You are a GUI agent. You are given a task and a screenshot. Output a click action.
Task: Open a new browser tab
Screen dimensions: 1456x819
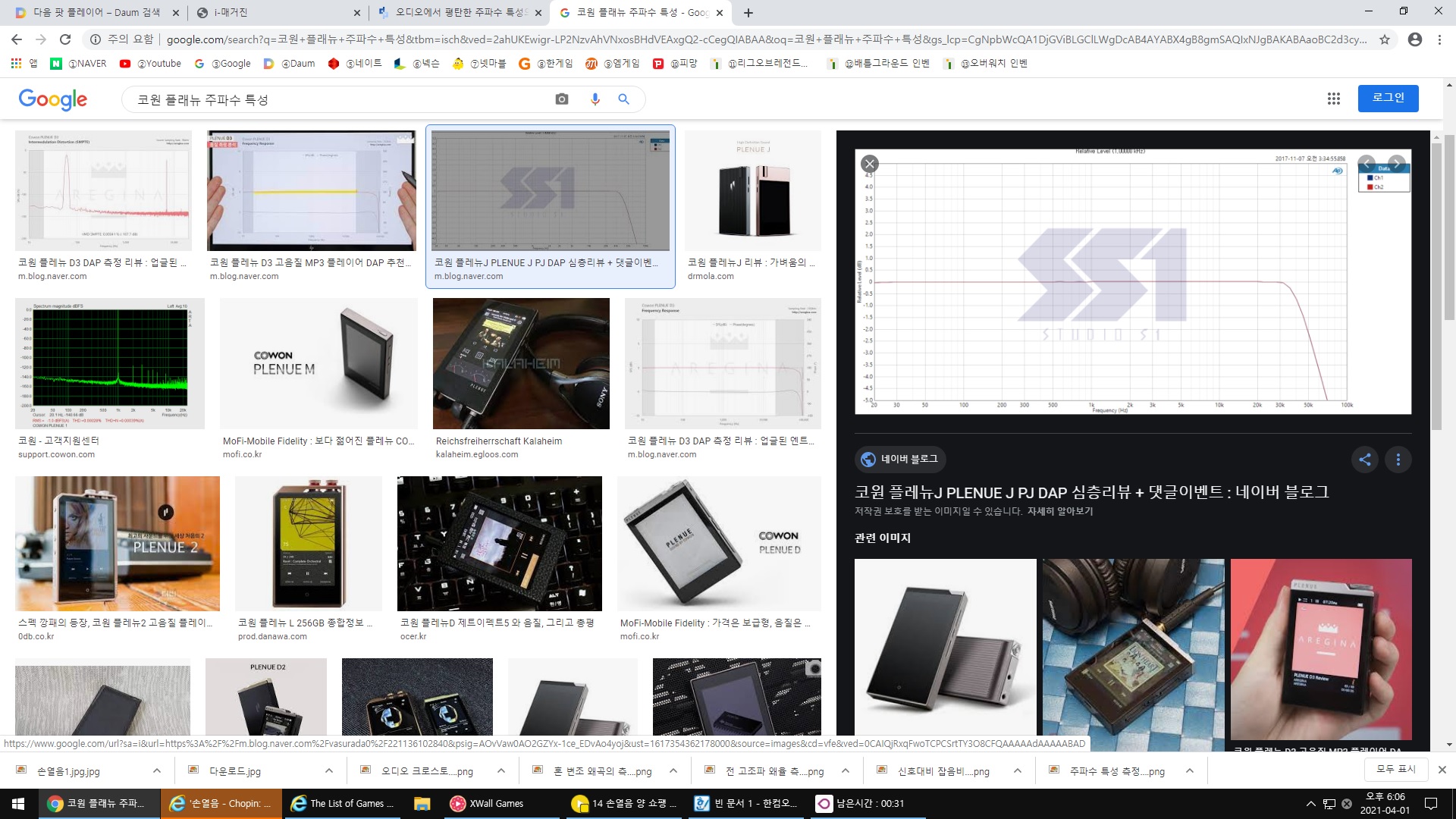[x=748, y=13]
